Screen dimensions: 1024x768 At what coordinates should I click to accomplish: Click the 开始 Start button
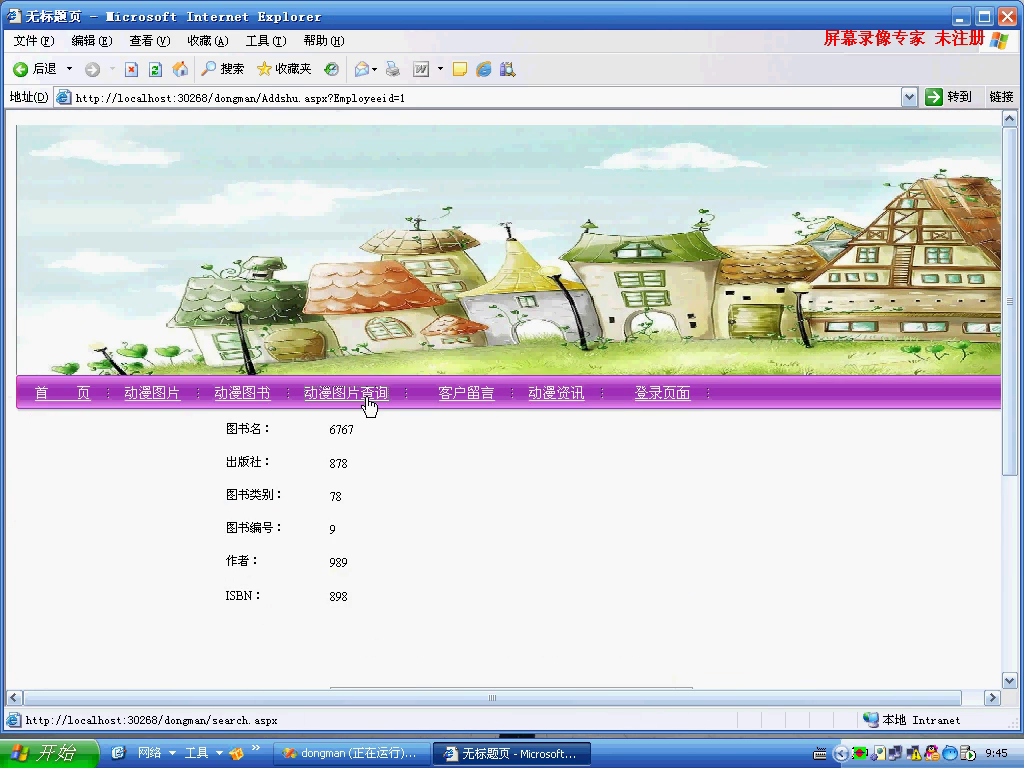click(49, 753)
